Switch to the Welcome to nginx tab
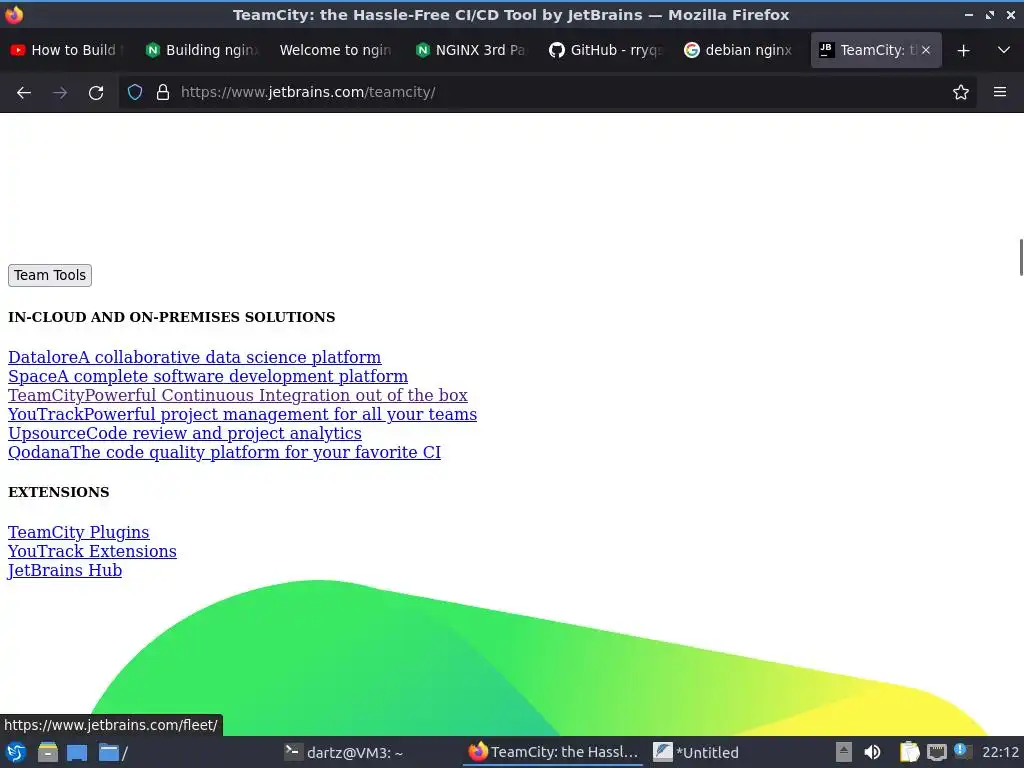The height and width of the screenshot is (768, 1024). (x=336, y=50)
